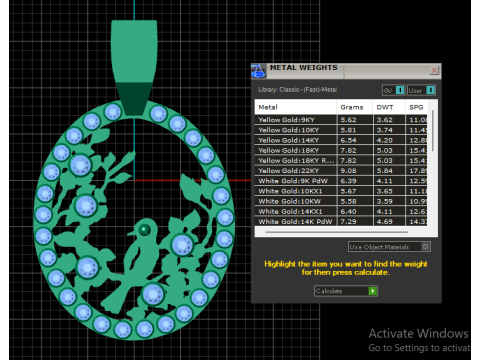Image resolution: width=480 pixels, height=360 pixels.
Task: Click the metal list vertical scrollbar
Action: pyautogui.click(x=433, y=131)
